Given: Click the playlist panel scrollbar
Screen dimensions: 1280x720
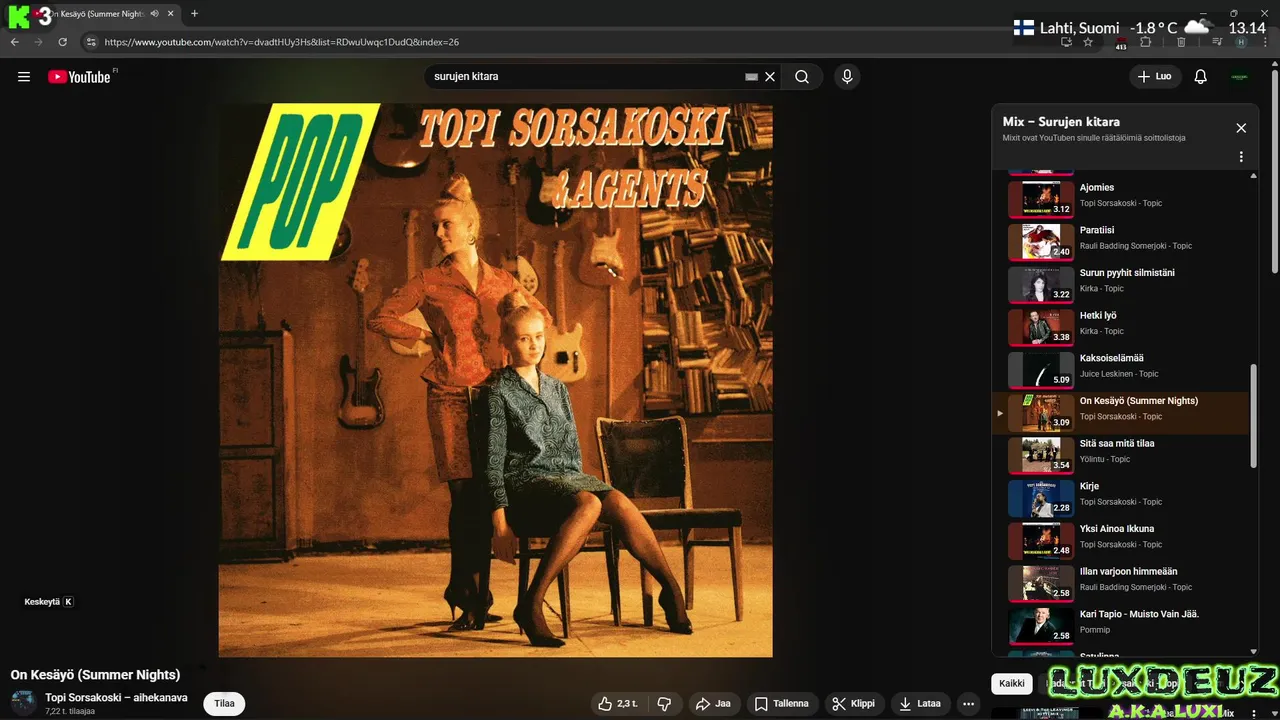Looking at the screenshot, I should 1254,415.
